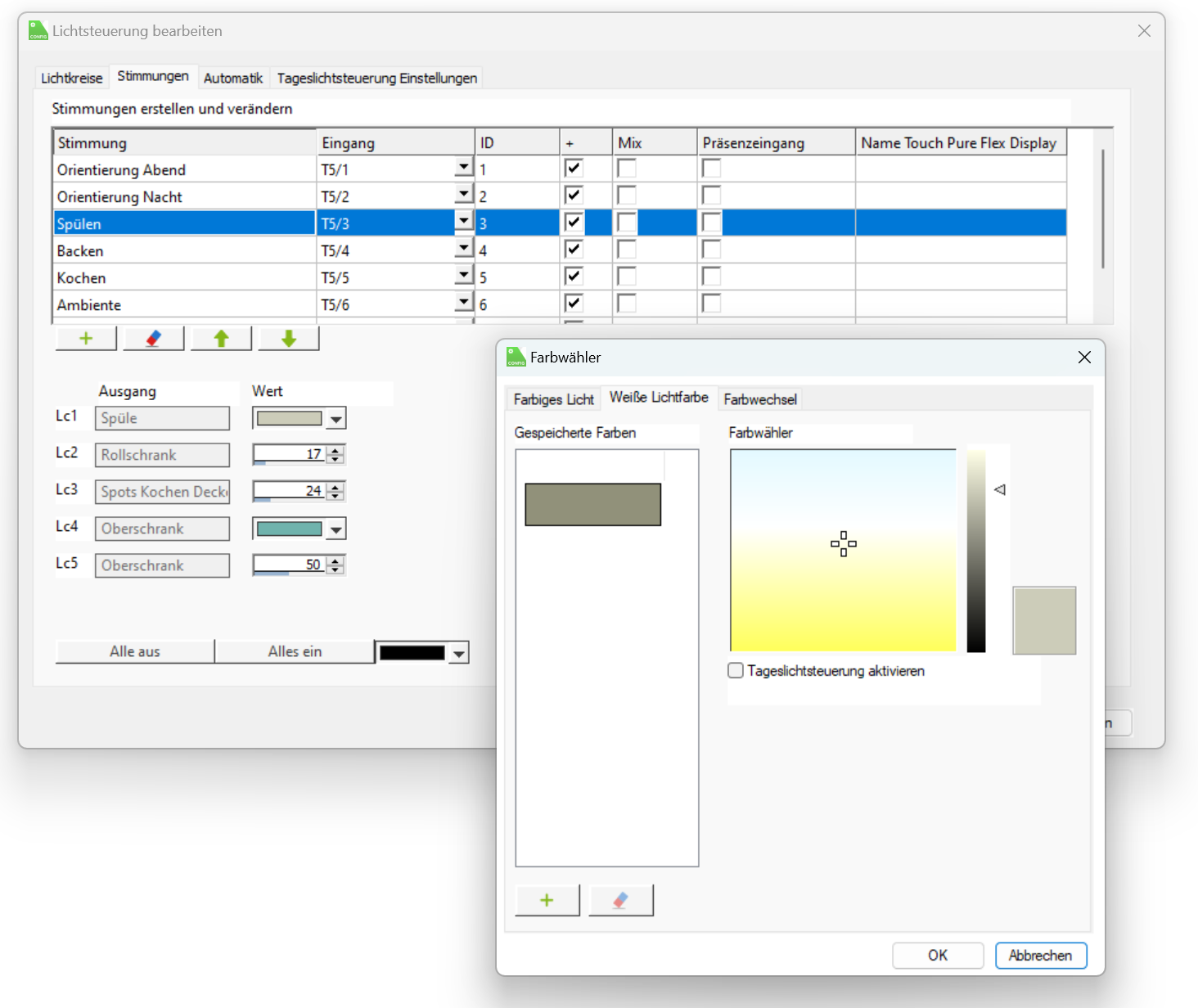Click the crosshair cursor in the color field
1198x1008 pixels.
(x=843, y=544)
